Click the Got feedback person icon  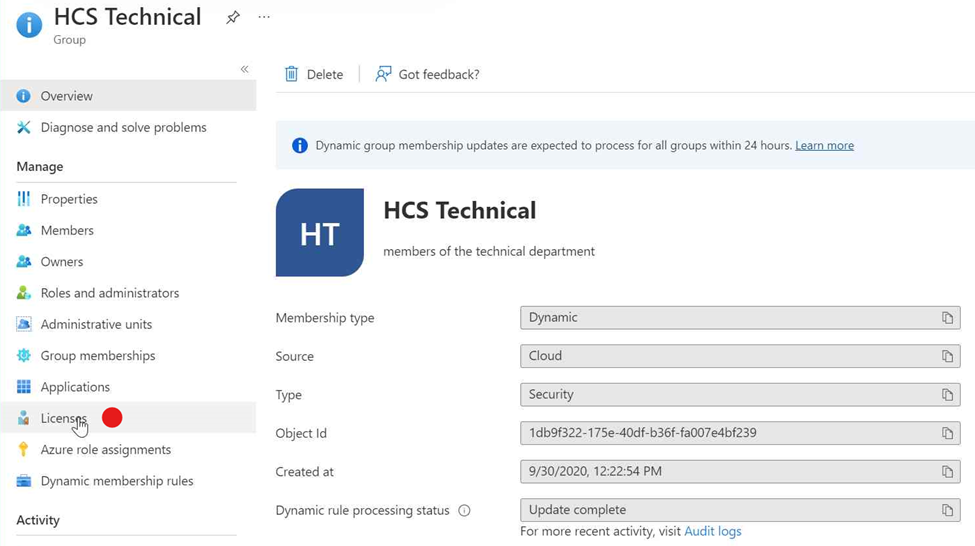point(383,74)
